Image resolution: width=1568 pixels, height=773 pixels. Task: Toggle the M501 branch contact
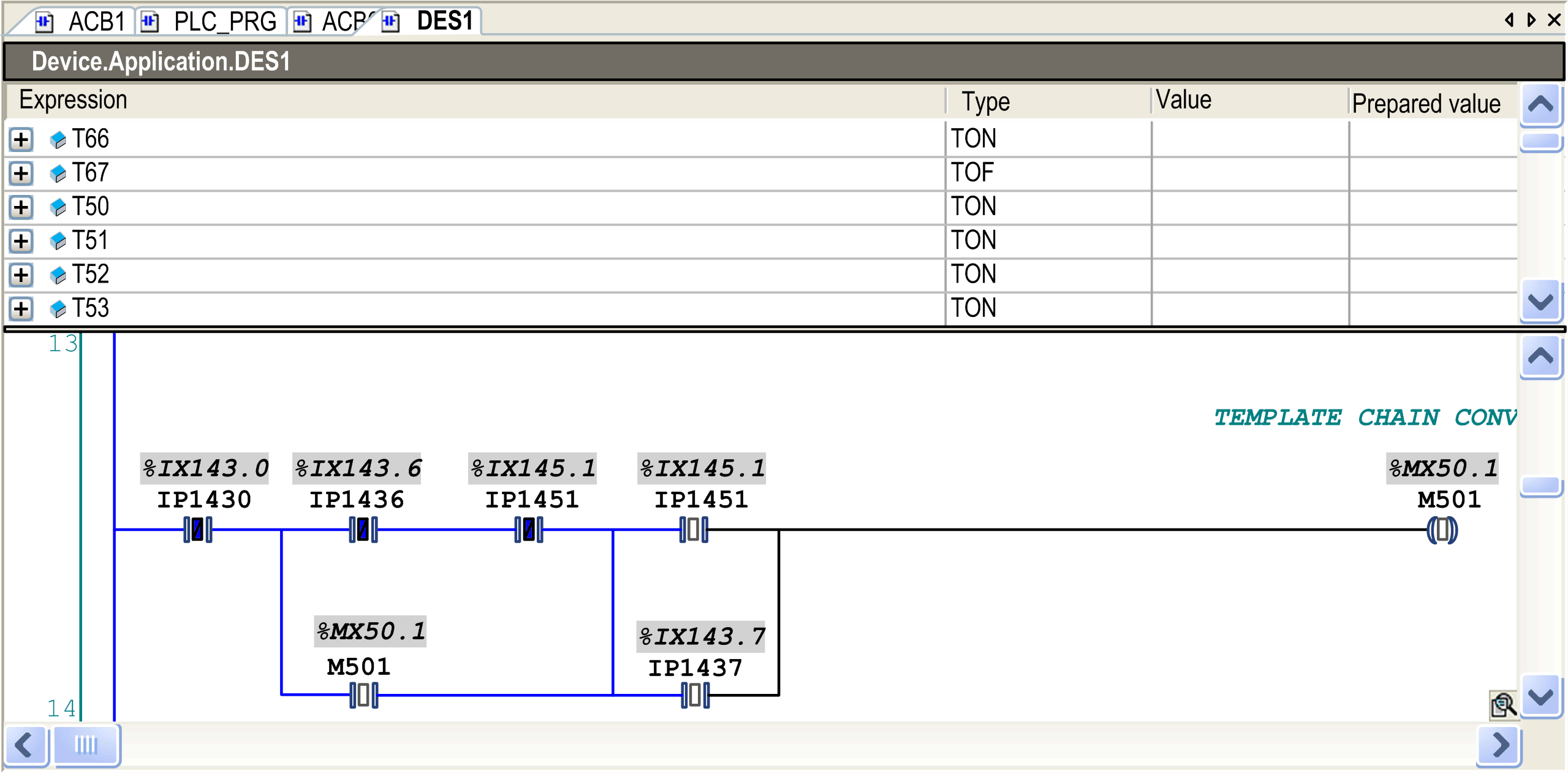pos(363,695)
